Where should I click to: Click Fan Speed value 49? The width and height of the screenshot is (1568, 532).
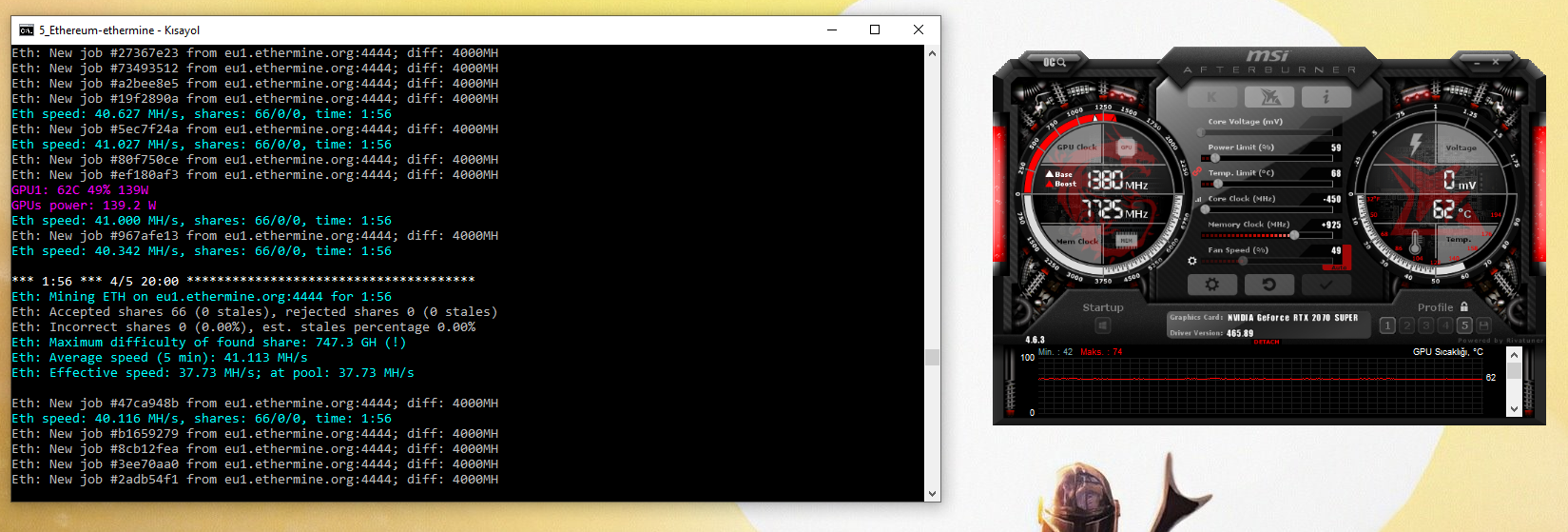coord(1336,250)
